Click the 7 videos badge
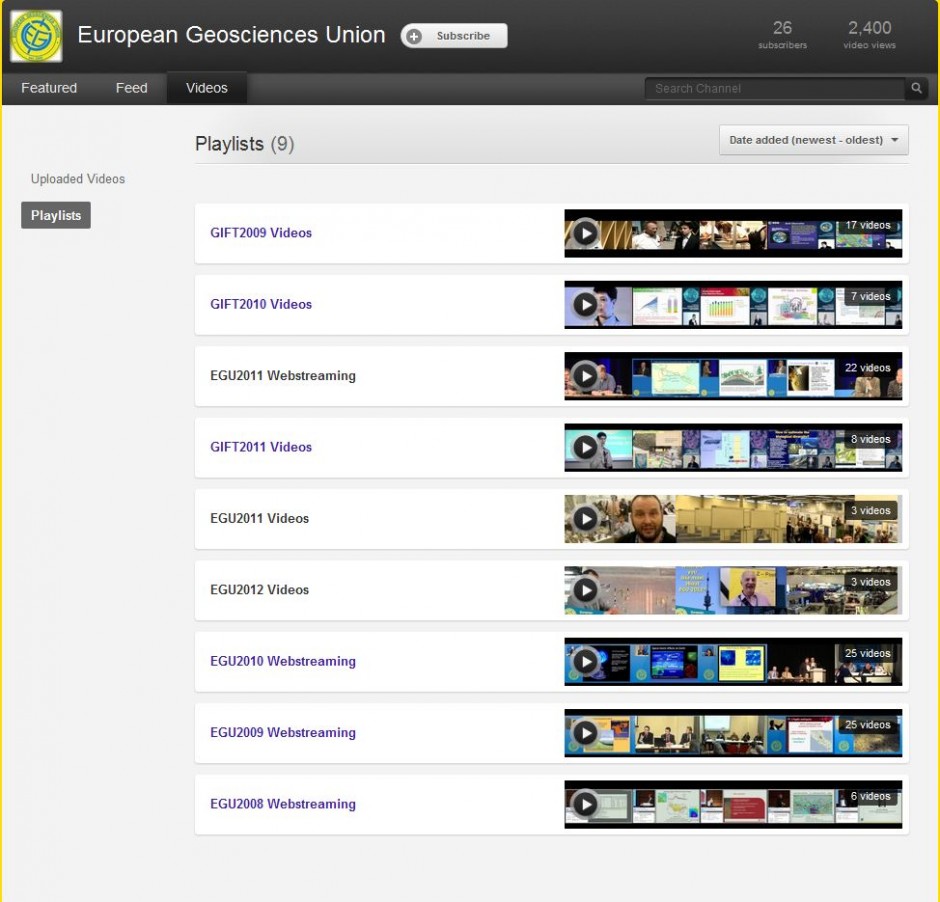Image resolution: width=940 pixels, height=902 pixels. [x=870, y=296]
